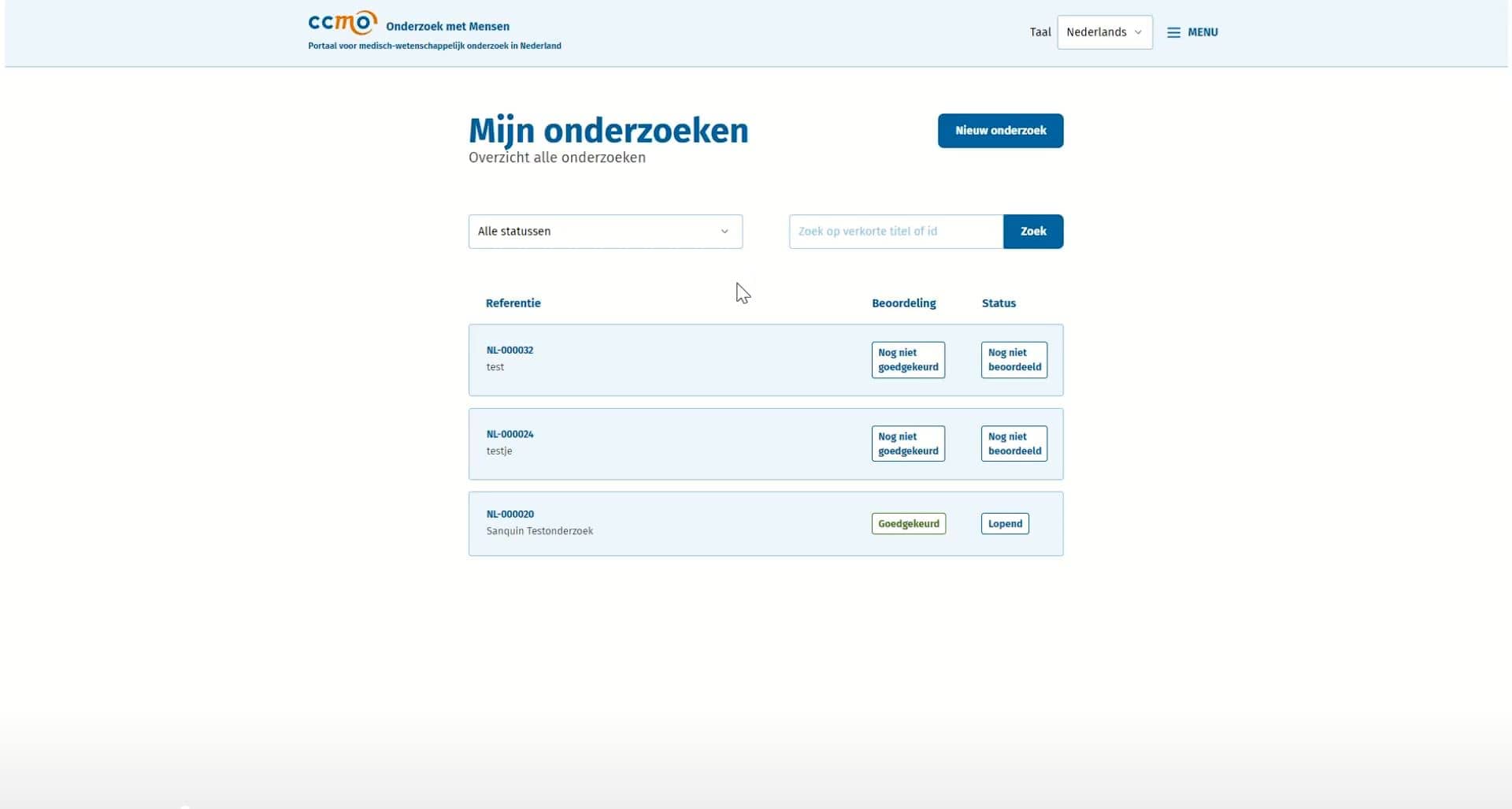This screenshot has width=1512, height=809.
Task: Open study NL-000020
Action: pyautogui.click(x=510, y=514)
